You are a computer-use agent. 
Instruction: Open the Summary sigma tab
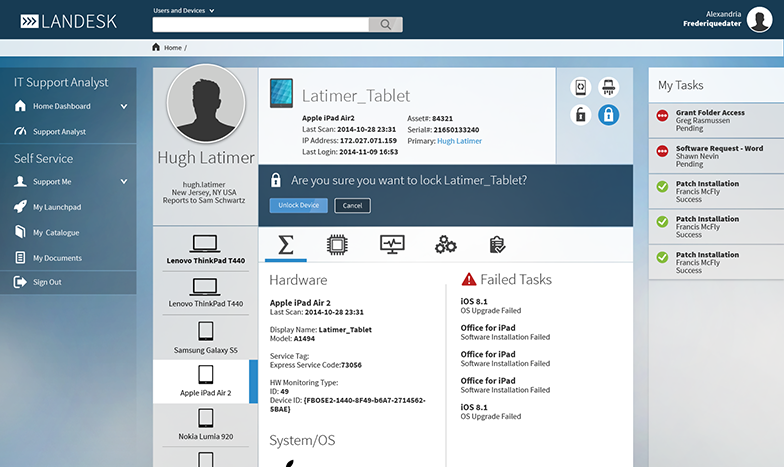coord(285,245)
